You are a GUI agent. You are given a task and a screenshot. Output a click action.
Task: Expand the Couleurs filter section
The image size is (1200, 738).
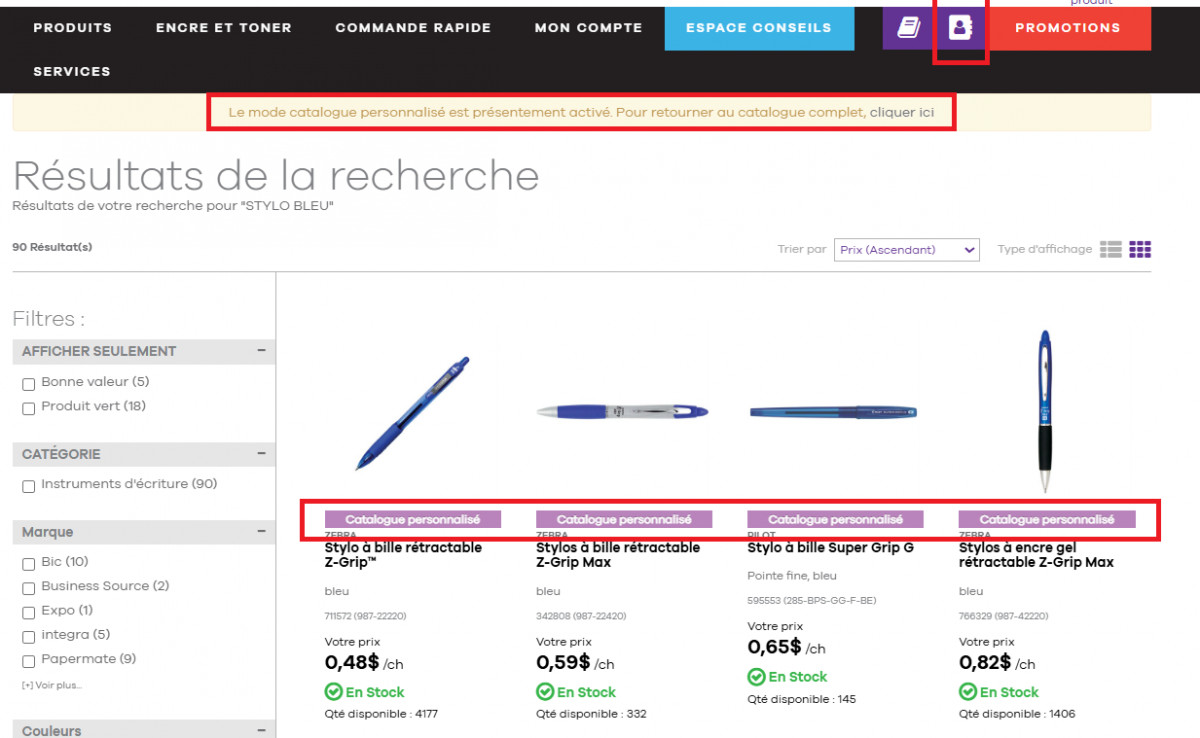(264, 731)
